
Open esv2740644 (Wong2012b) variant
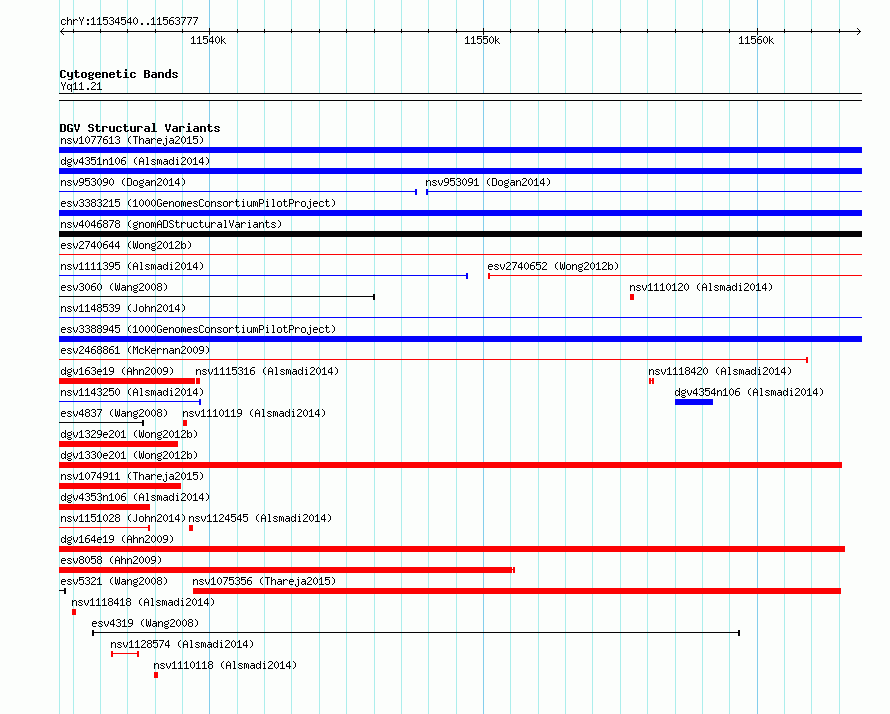126,245
